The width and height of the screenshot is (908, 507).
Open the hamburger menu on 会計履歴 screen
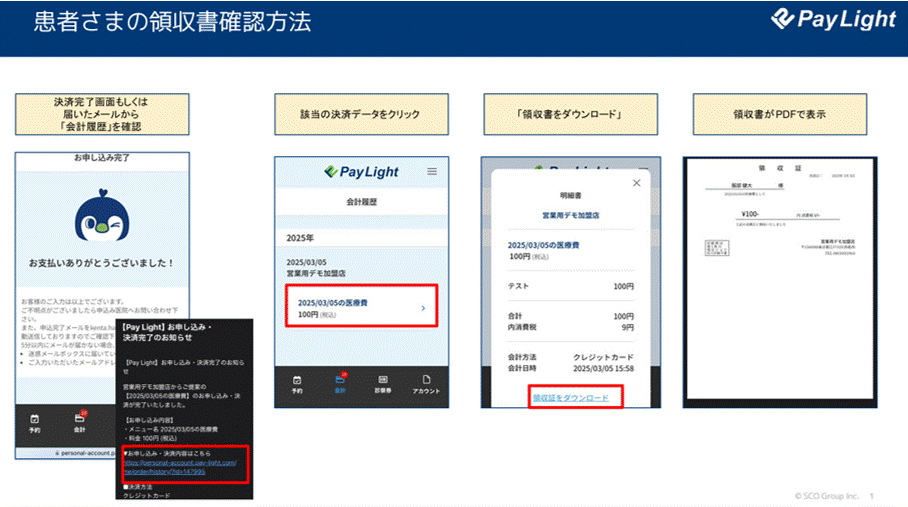coord(432,171)
